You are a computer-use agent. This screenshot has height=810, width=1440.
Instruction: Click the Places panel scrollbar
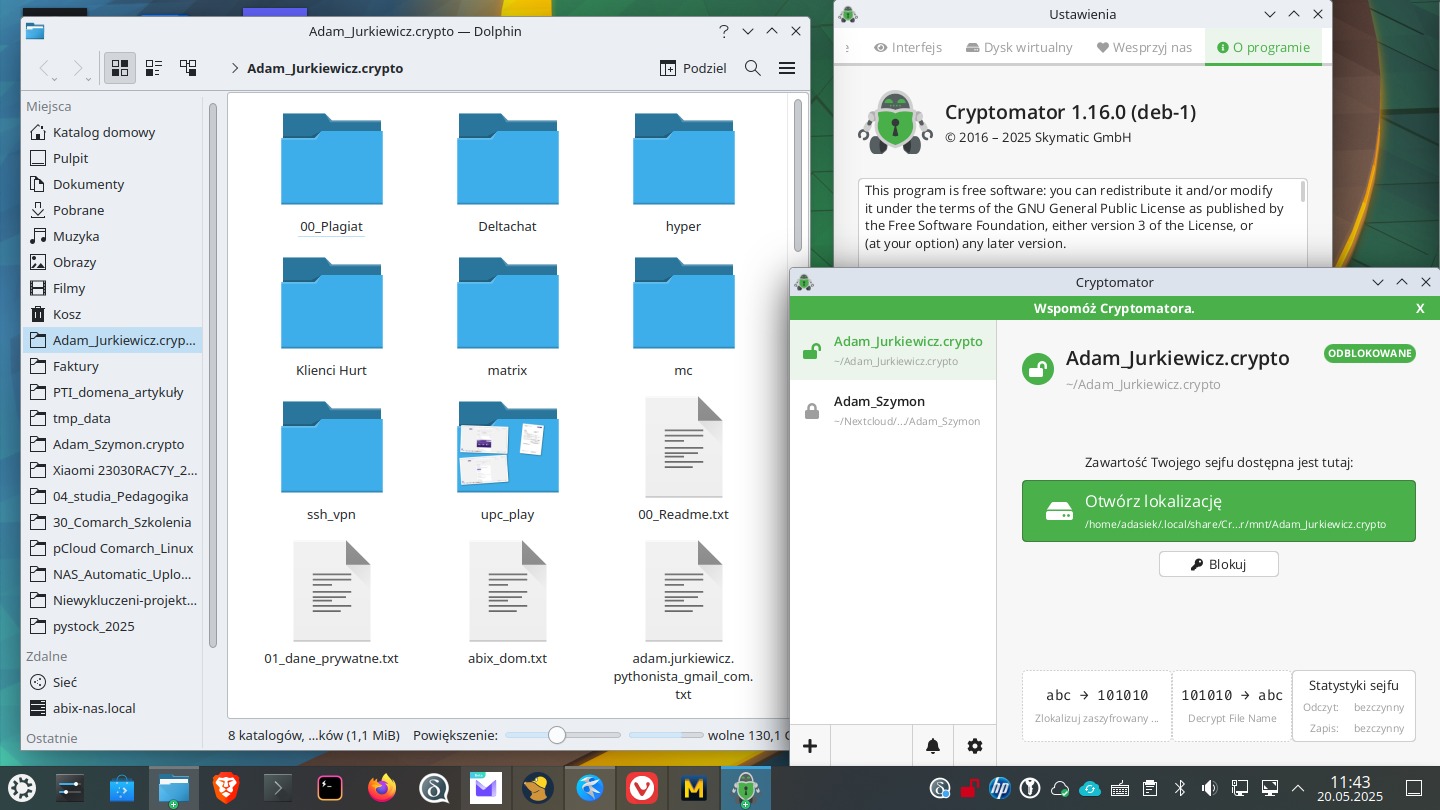(212, 375)
